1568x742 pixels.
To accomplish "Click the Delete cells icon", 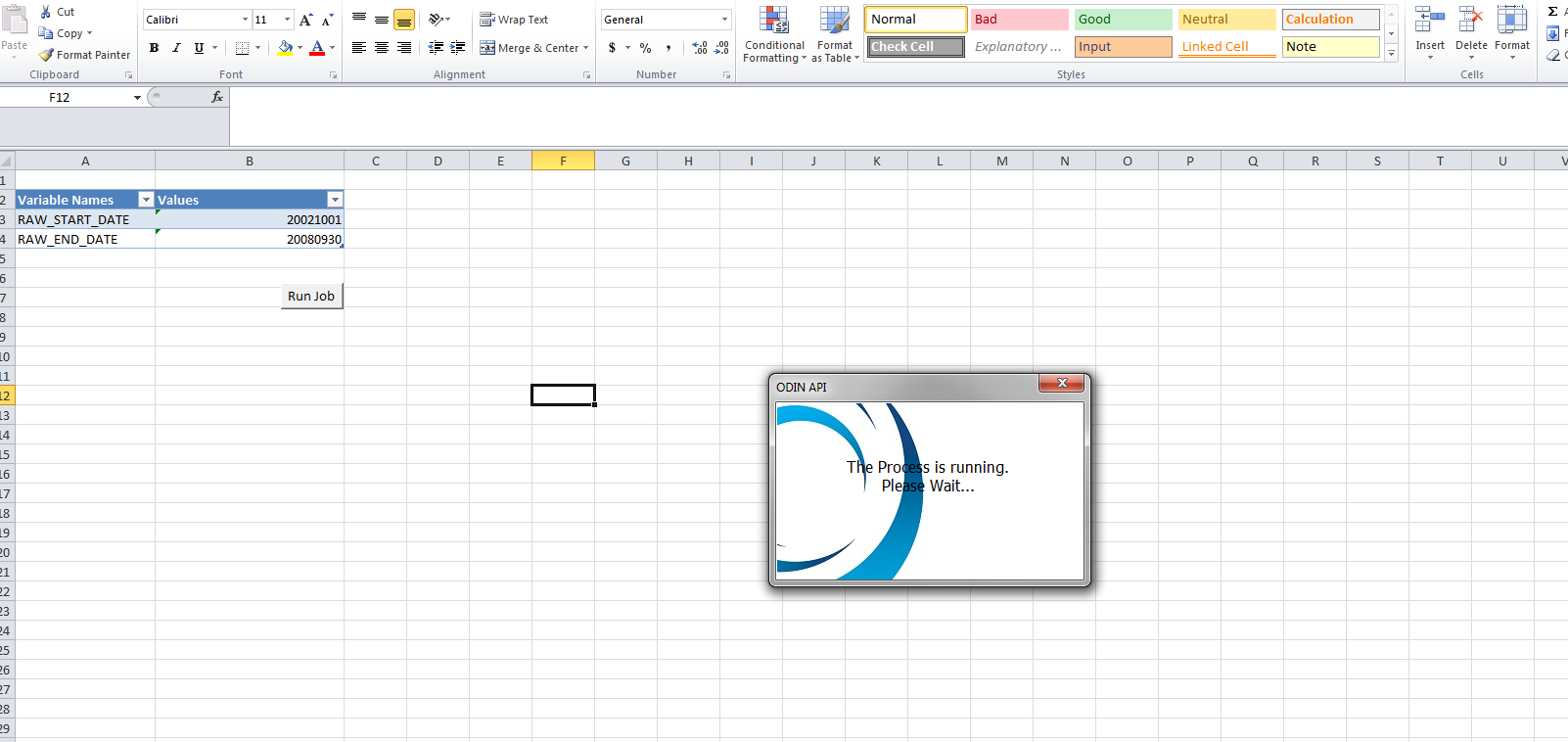I will [x=1471, y=29].
